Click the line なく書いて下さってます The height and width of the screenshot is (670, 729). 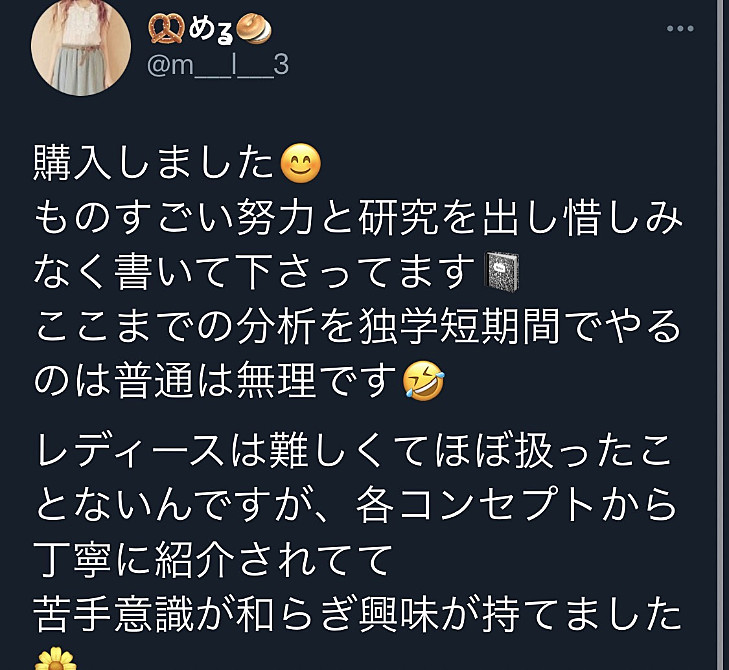point(254,272)
